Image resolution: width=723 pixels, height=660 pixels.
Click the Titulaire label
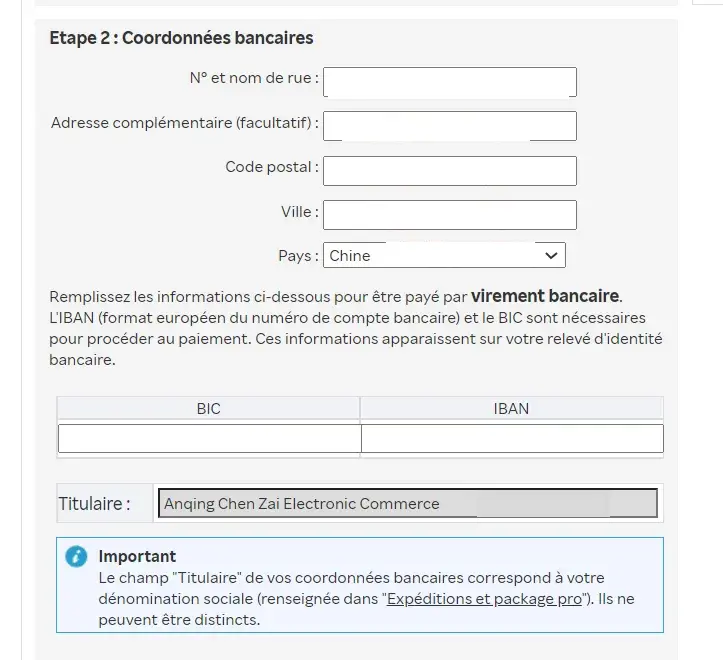coord(94,504)
